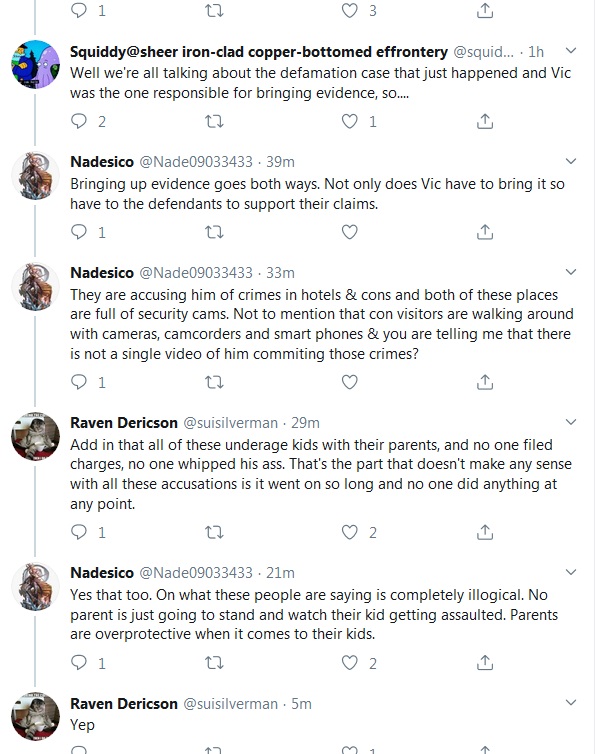Open Raven Dericson's cat avatar on 'Yep' tweet
The height and width of the screenshot is (754, 597).
pos(36,716)
